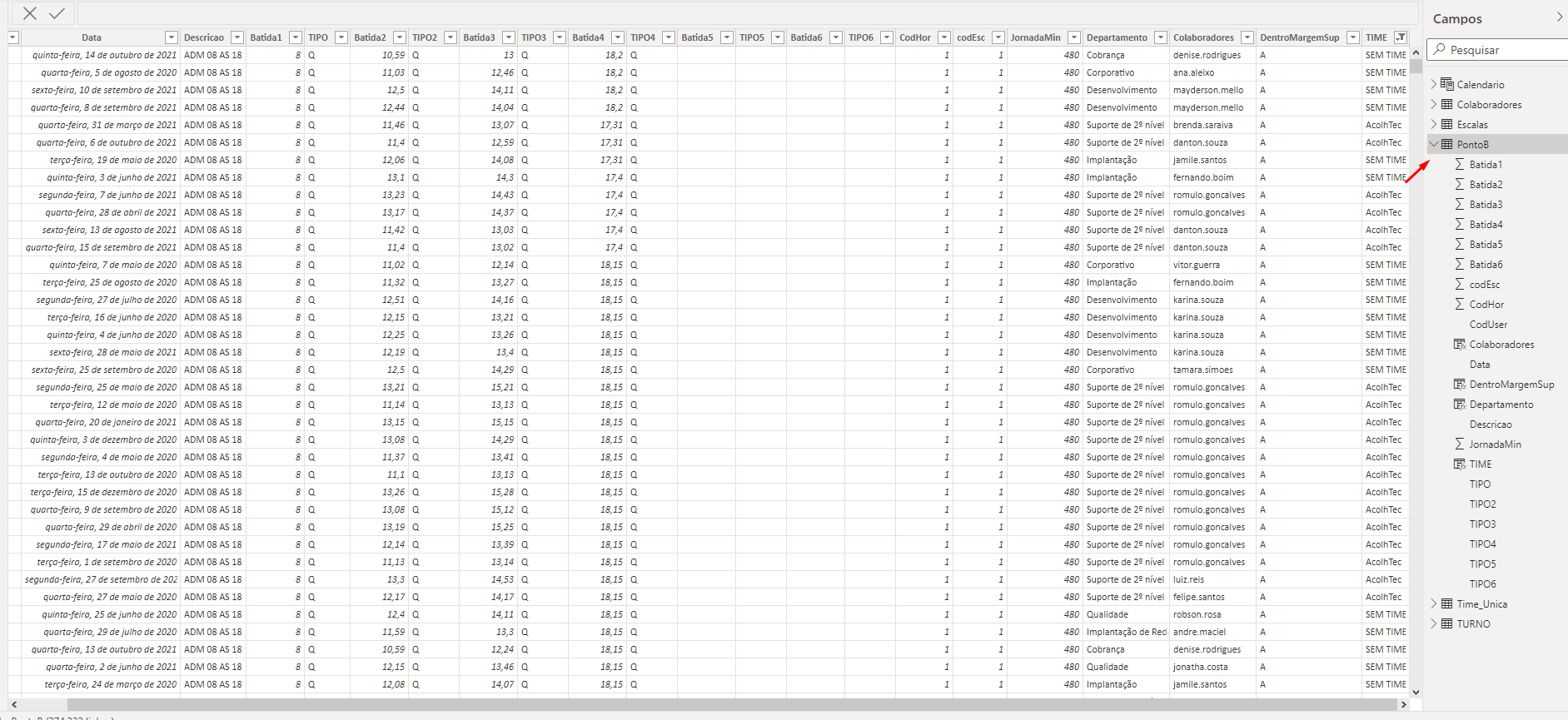Expand the Calendario table in Campos
The width and height of the screenshot is (1568, 720).
click(x=1434, y=84)
